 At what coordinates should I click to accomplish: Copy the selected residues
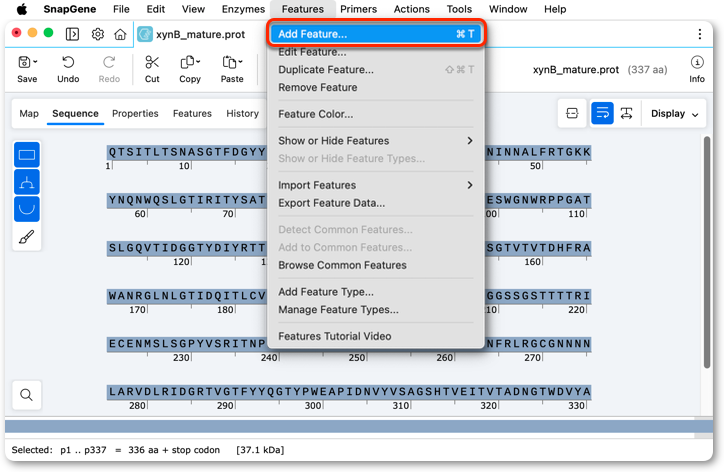coord(187,62)
